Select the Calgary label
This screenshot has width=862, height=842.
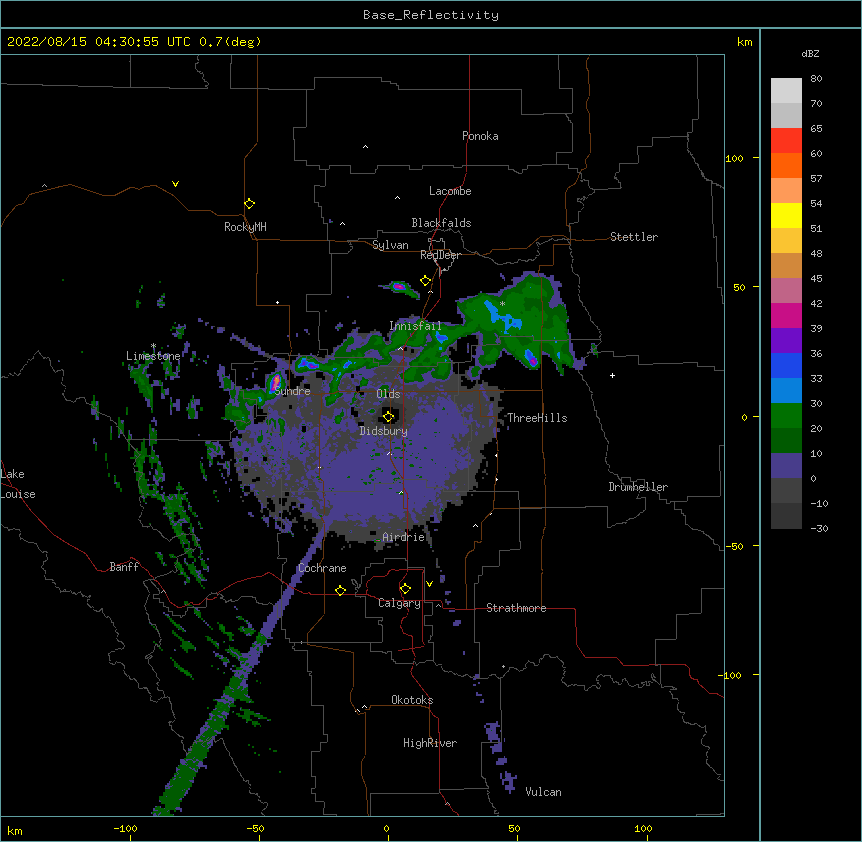(399, 603)
